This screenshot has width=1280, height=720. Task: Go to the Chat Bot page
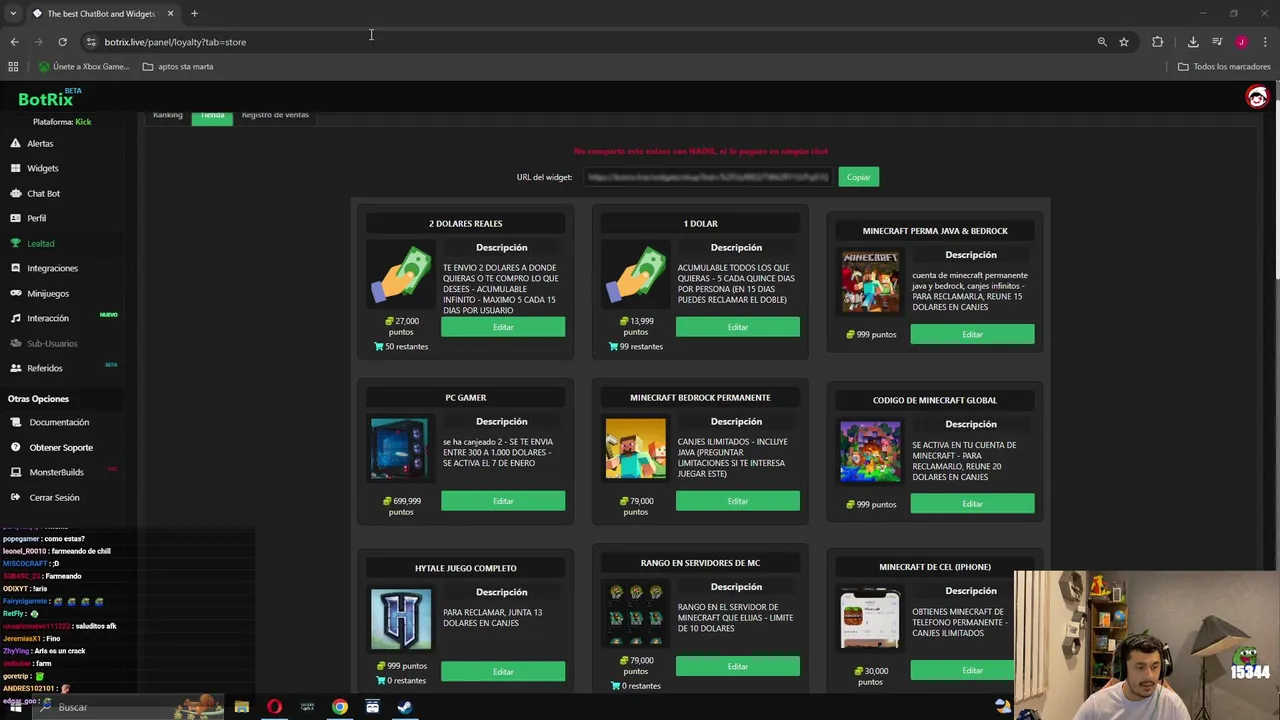[x=43, y=193]
